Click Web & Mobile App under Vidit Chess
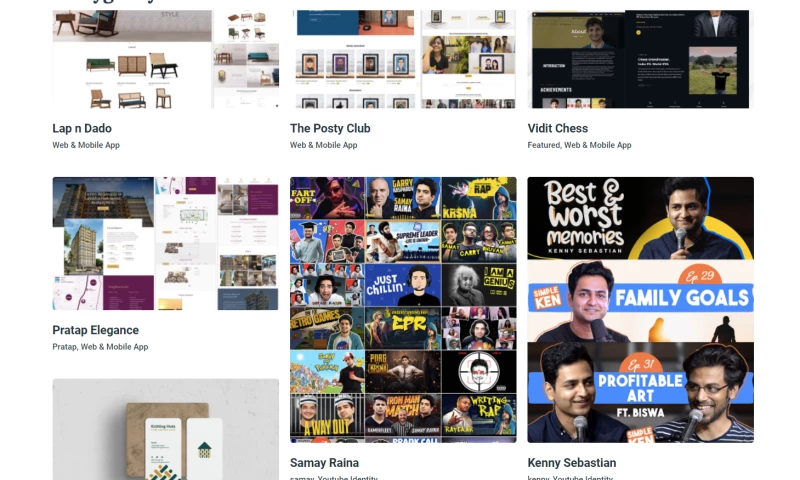This screenshot has height=480, width=800. [598, 145]
